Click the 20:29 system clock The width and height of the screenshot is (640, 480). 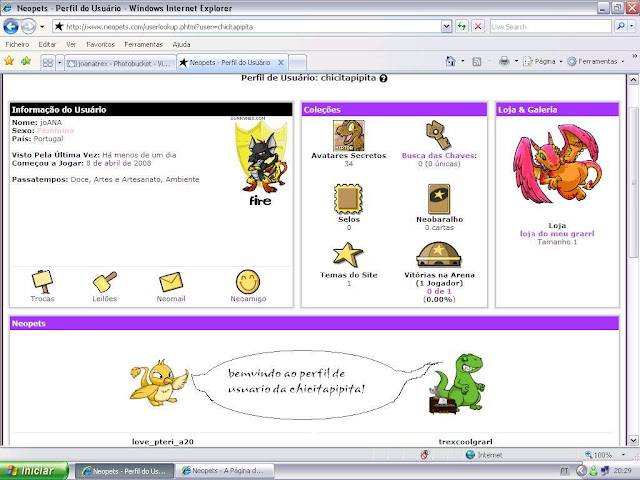[624, 471]
